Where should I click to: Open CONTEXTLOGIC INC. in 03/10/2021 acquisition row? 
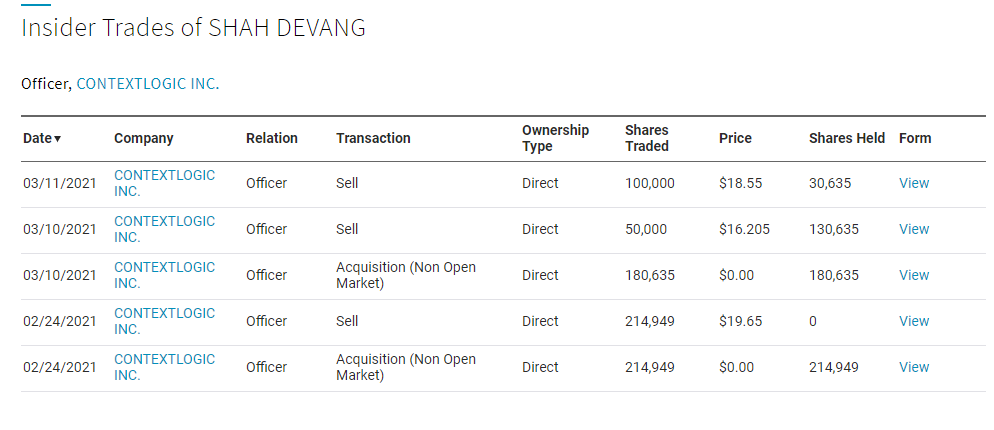(164, 275)
